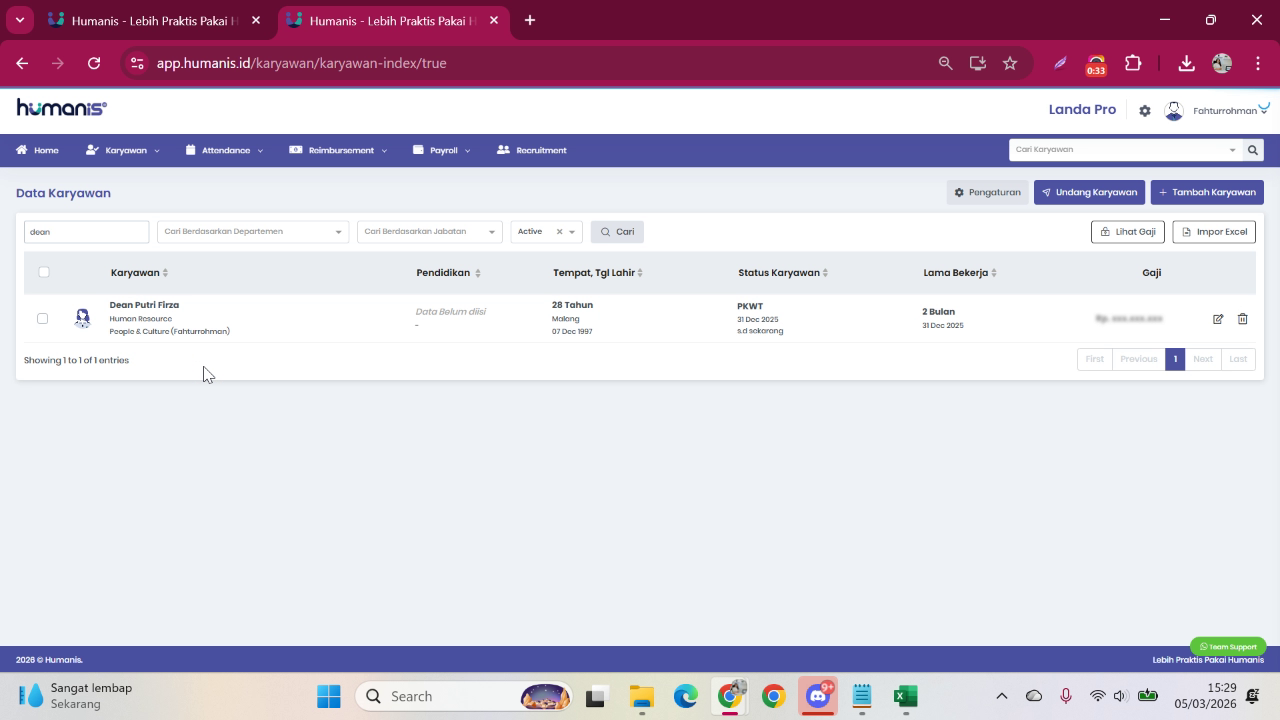Clear the Active status filter
The width and height of the screenshot is (1280, 720).
(559, 232)
